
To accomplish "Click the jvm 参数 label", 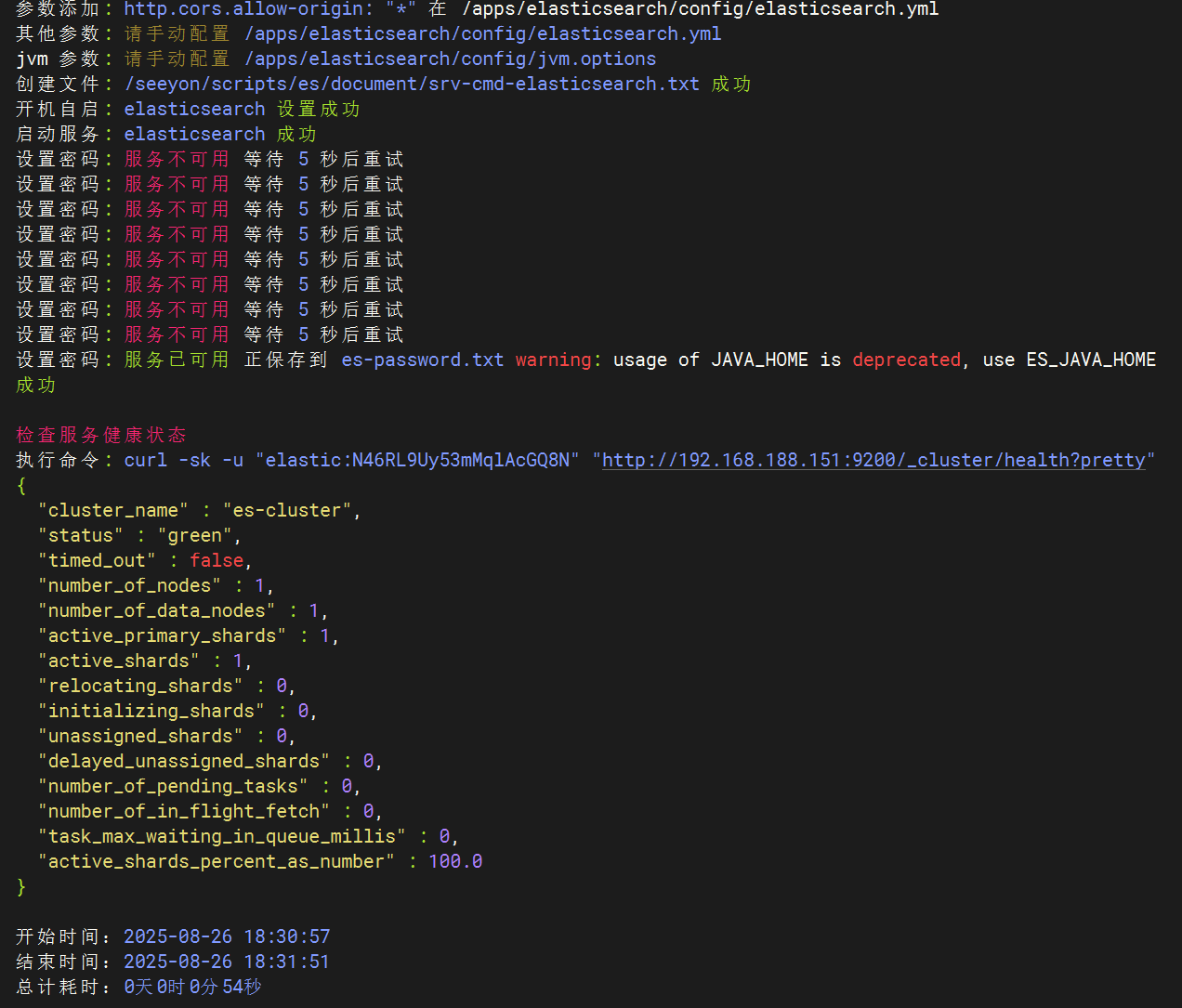I will tap(58, 59).
